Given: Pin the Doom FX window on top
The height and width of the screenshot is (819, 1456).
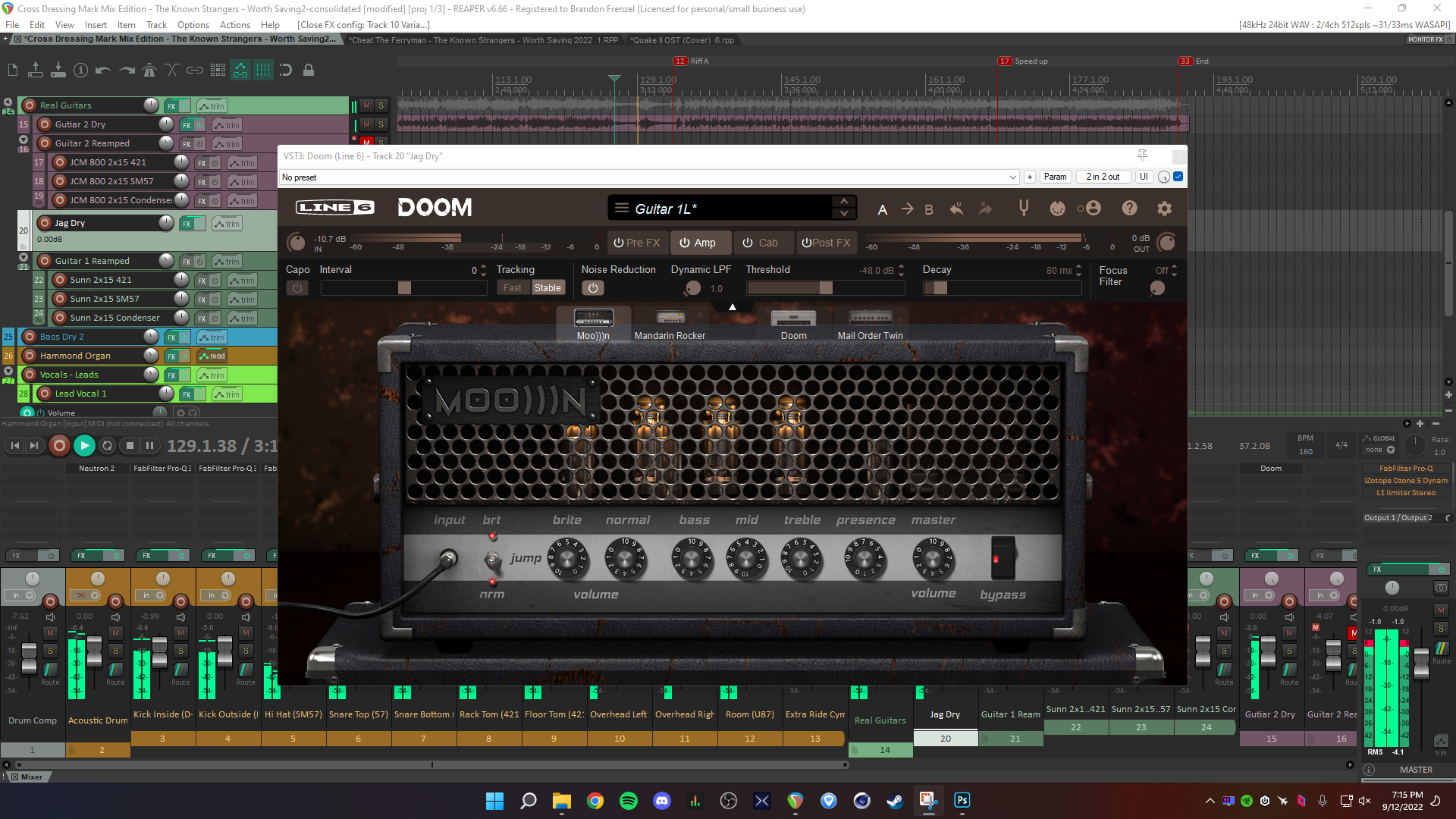Looking at the screenshot, I should (1142, 155).
